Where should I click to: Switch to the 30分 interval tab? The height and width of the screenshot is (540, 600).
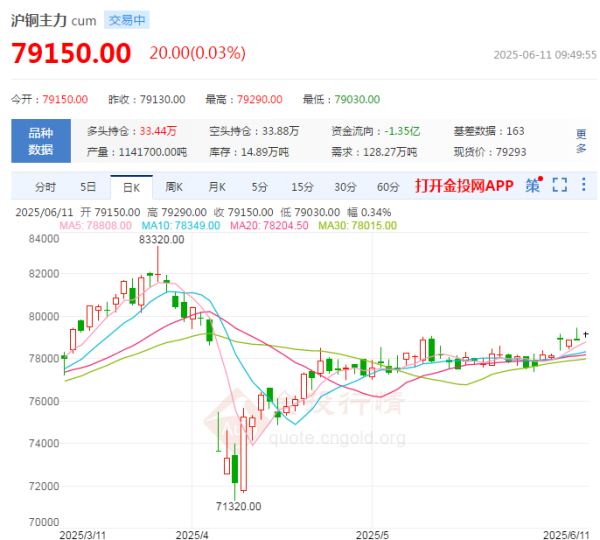tap(345, 187)
